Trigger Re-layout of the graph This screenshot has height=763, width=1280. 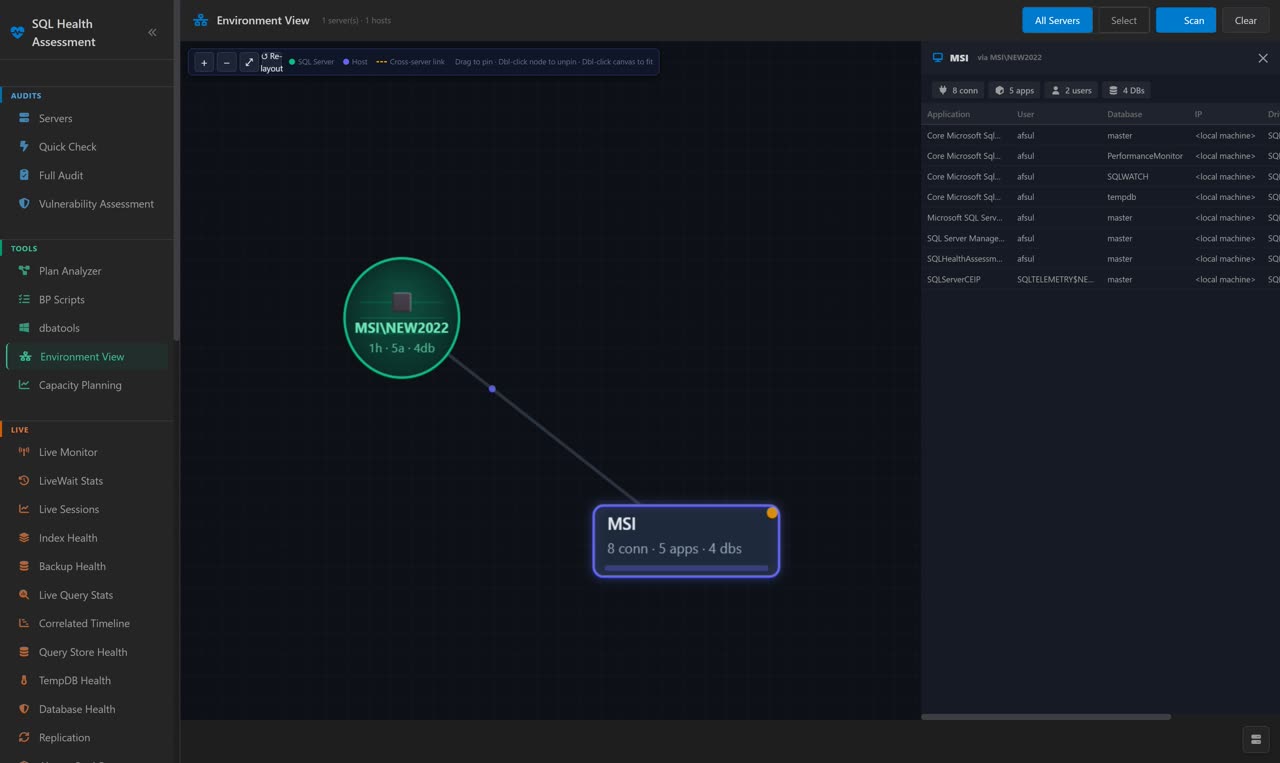[x=270, y=61]
